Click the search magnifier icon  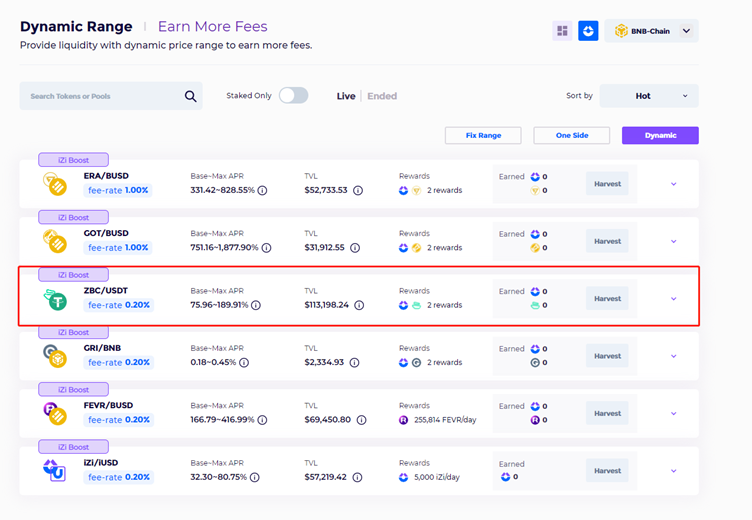[190, 96]
